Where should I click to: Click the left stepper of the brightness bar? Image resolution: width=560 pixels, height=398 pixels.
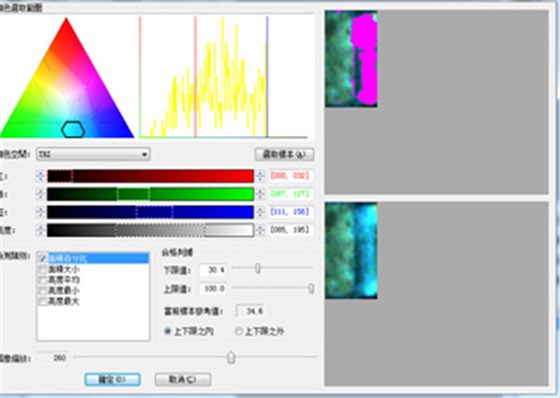tap(40, 230)
